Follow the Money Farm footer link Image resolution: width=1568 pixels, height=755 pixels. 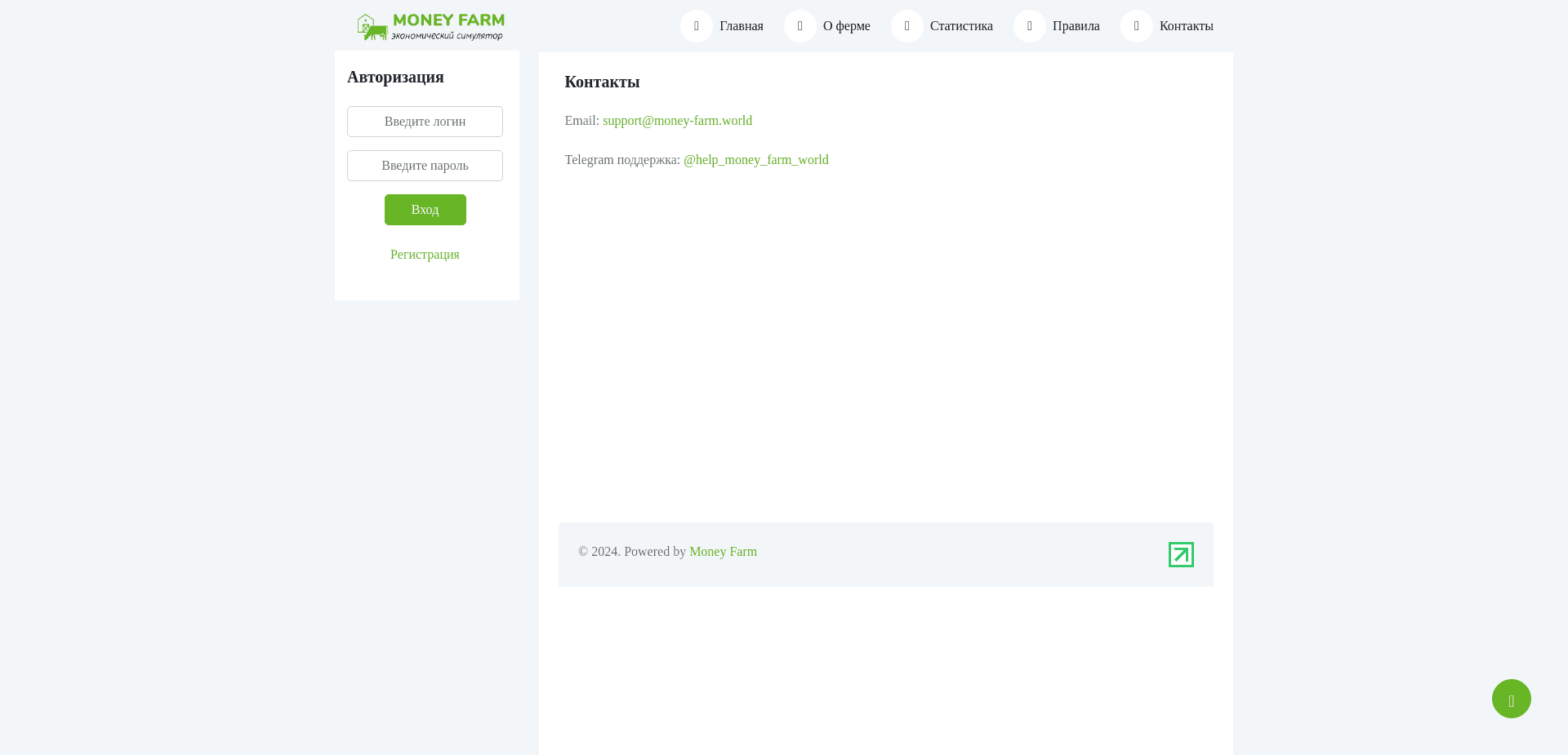723,552
